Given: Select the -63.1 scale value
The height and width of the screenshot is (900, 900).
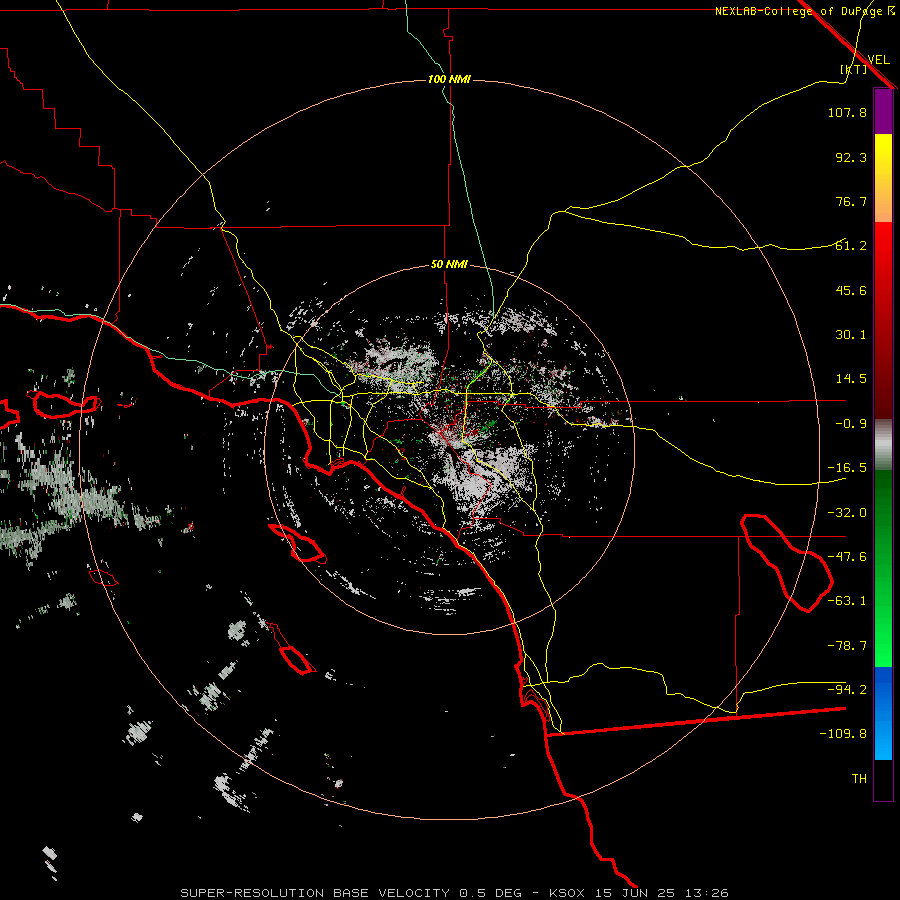Looking at the screenshot, I should [847, 601].
